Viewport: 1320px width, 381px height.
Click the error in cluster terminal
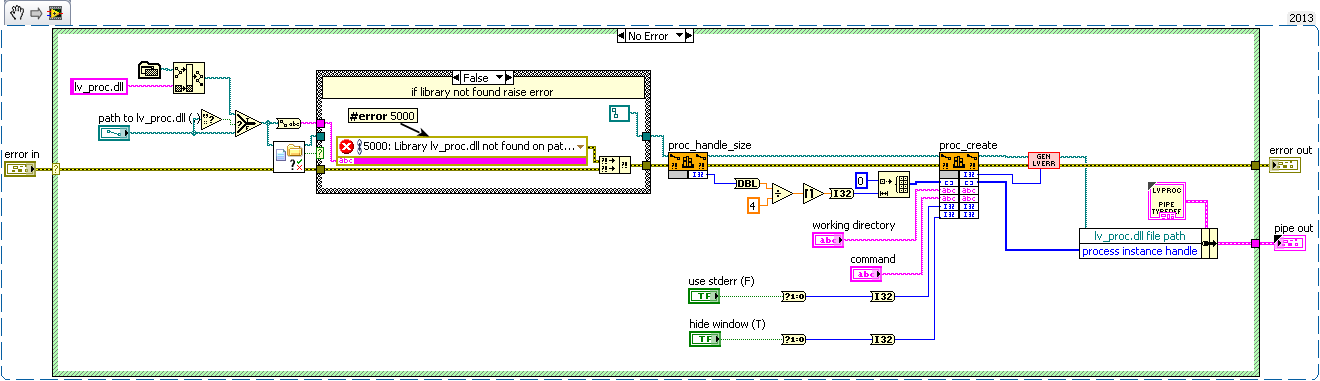click(x=20, y=170)
